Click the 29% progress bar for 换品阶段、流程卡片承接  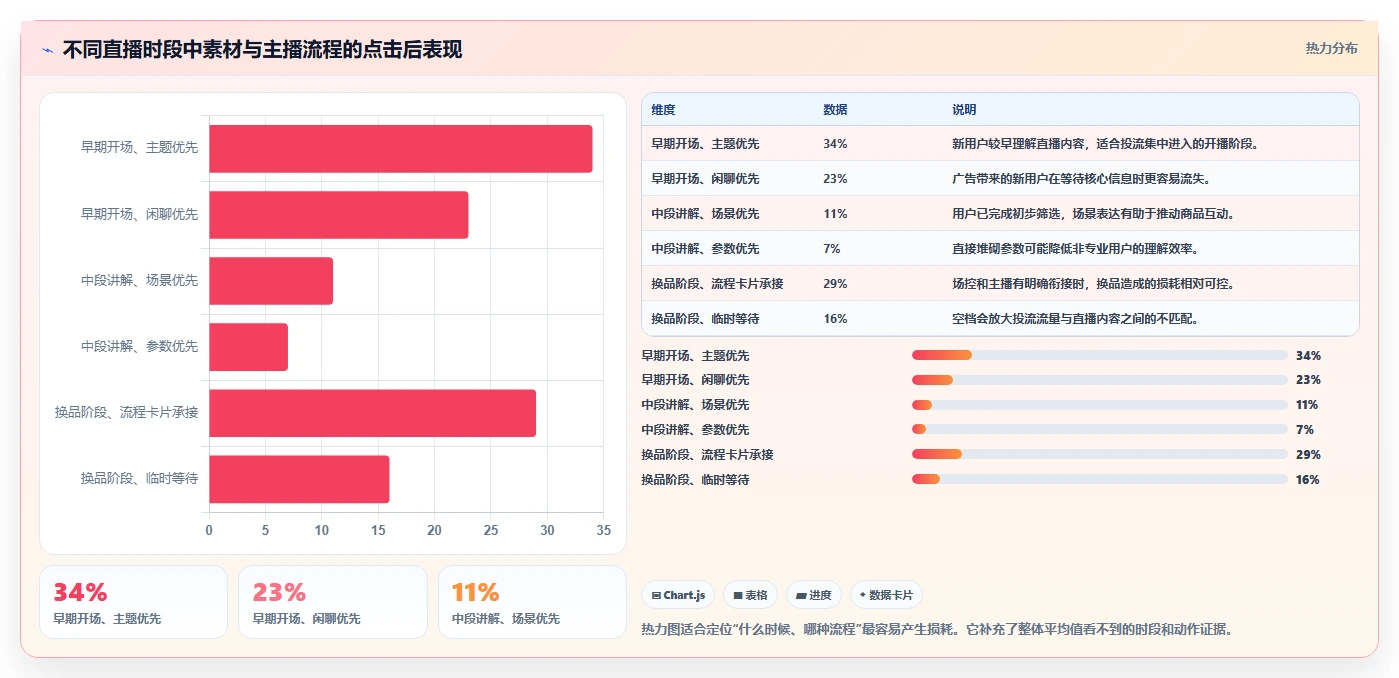coord(1099,455)
